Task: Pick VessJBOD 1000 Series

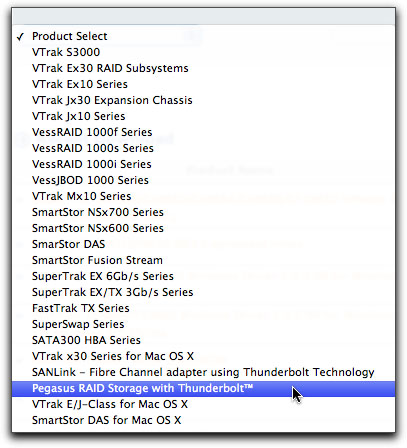Action: [203, 180]
